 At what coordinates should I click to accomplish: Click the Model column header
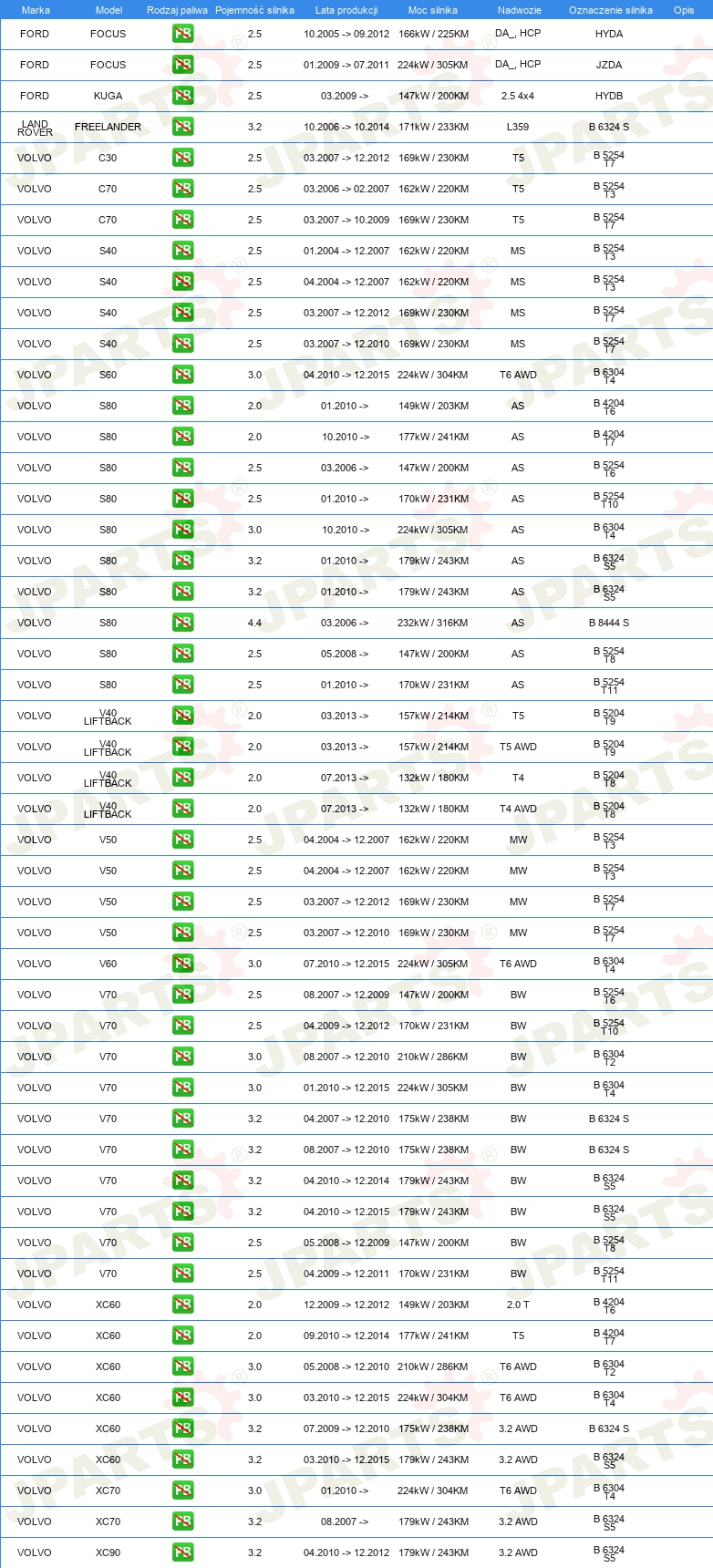[x=108, y=10]
